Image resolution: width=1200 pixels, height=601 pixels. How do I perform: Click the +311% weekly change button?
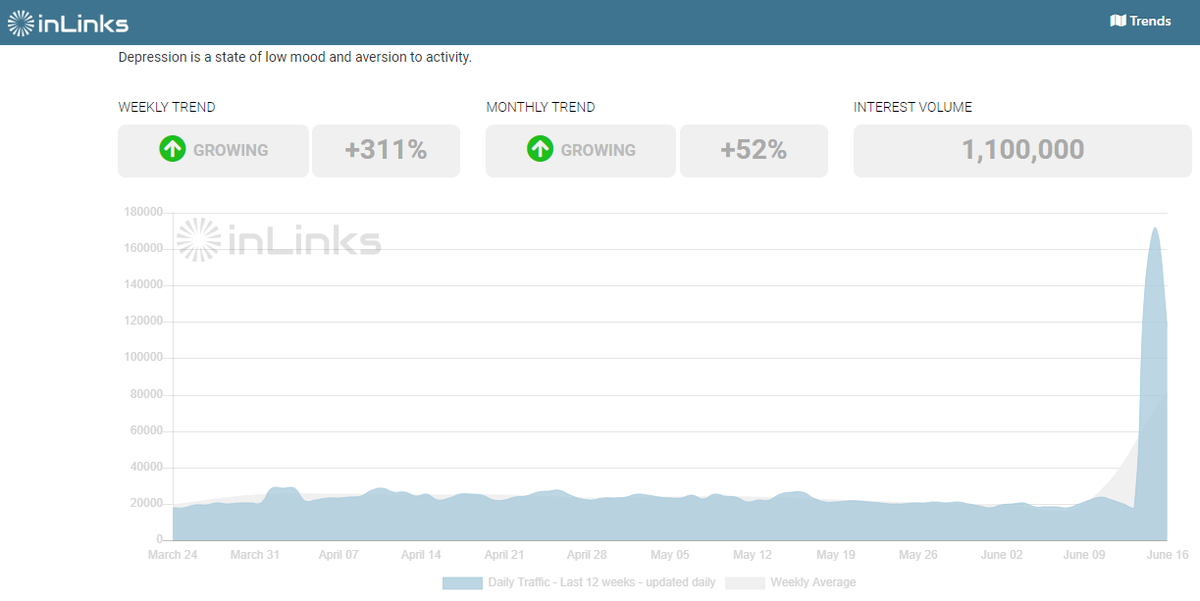386,149
